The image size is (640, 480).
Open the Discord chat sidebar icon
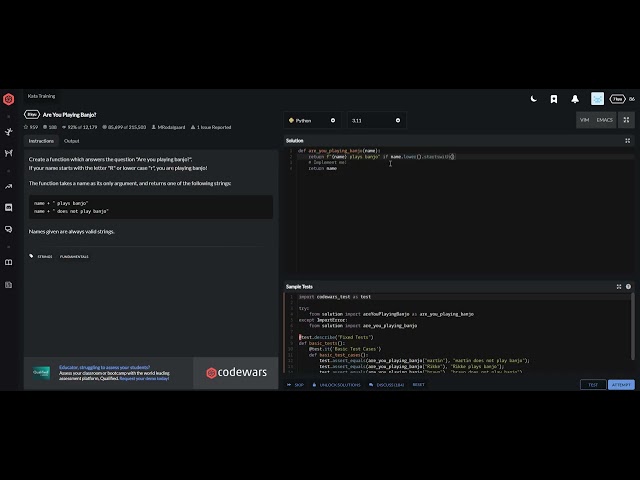click(9, 207)
